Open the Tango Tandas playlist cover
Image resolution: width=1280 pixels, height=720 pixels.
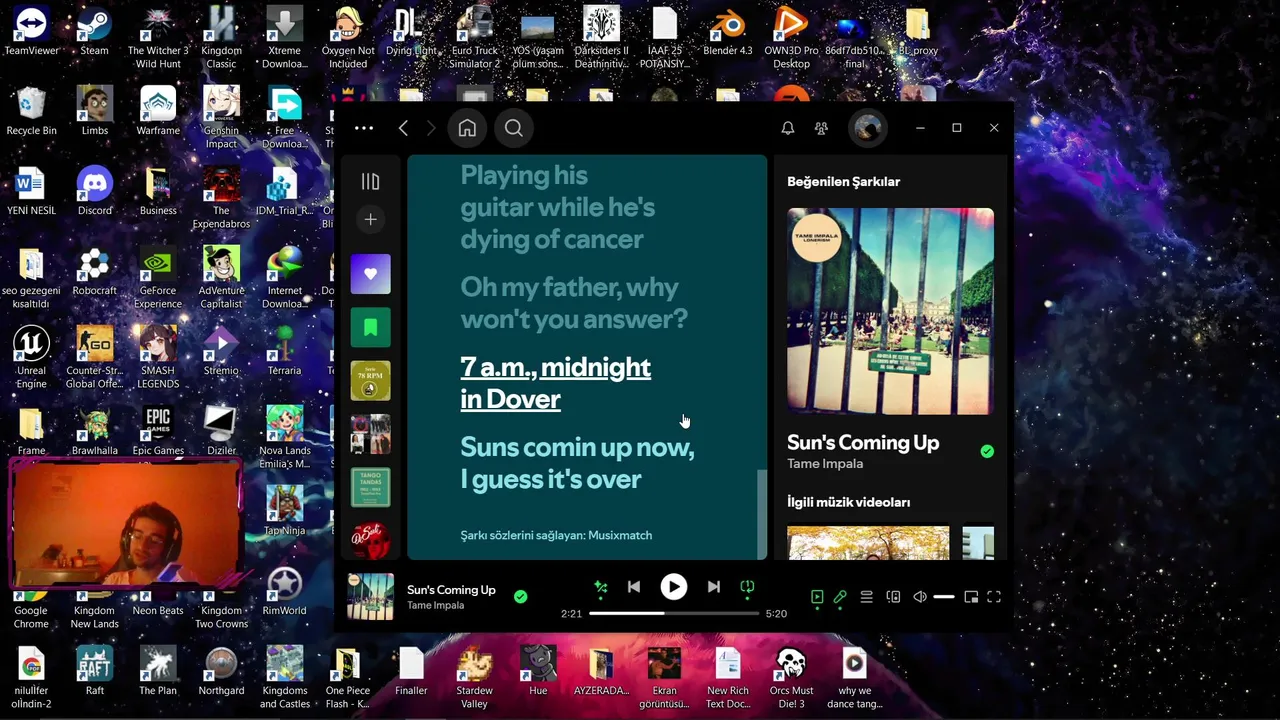coord(370,488)
